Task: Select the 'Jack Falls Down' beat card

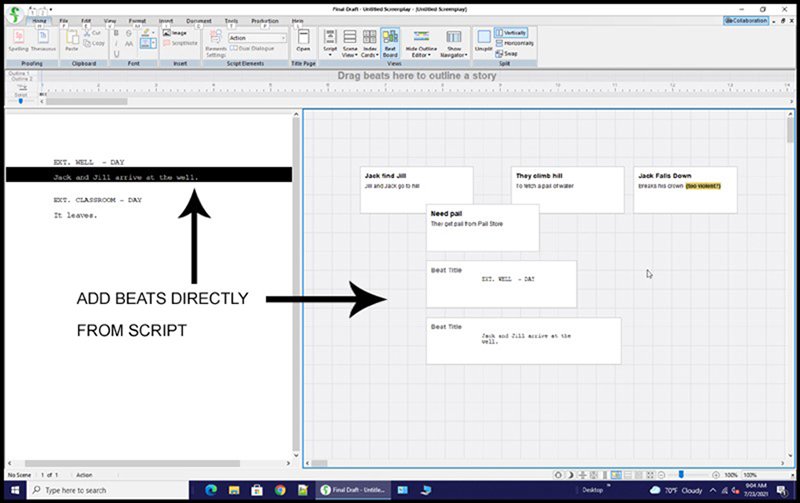Action: tap(685, 189)
